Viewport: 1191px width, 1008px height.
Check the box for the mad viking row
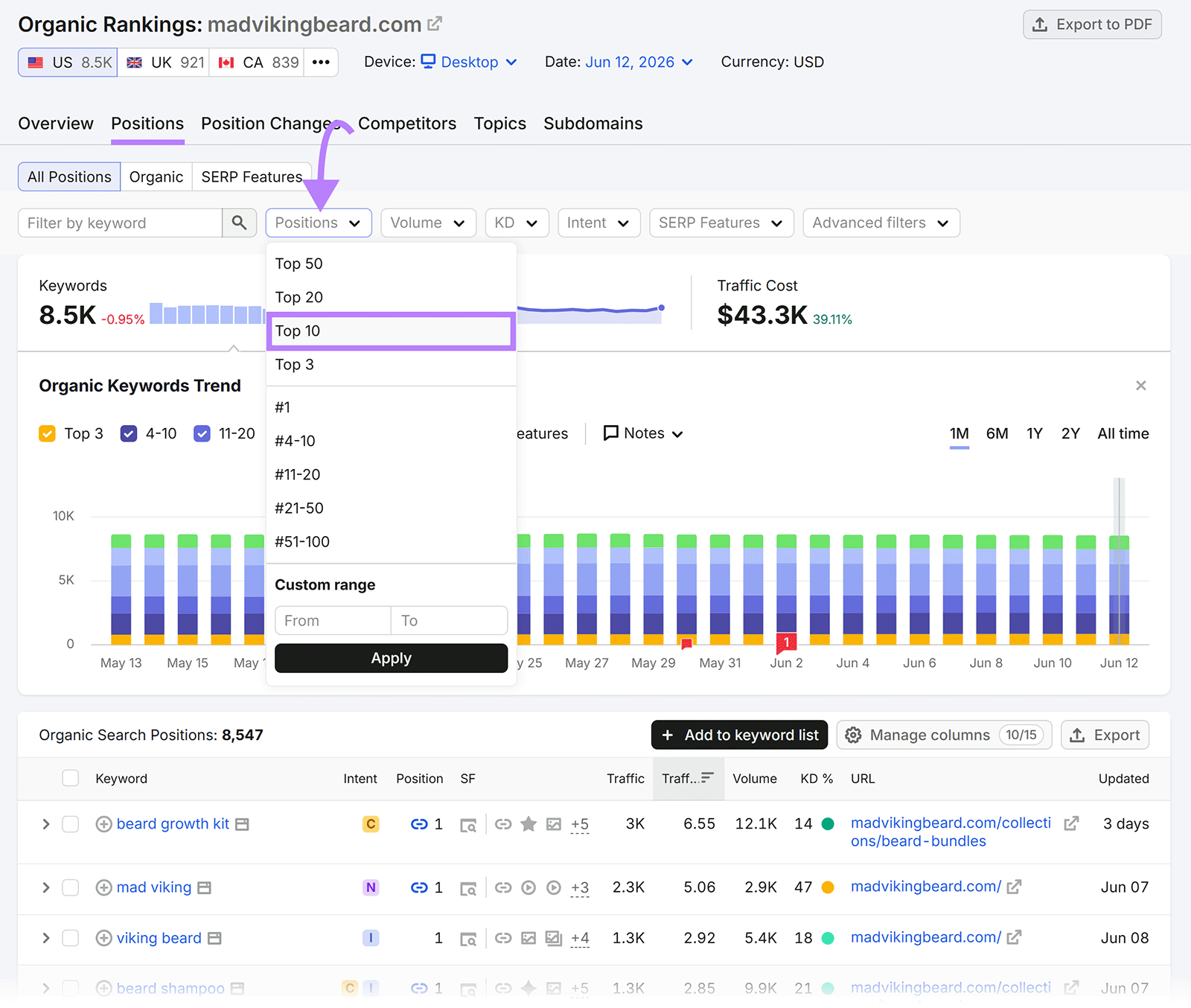(71, 887)
